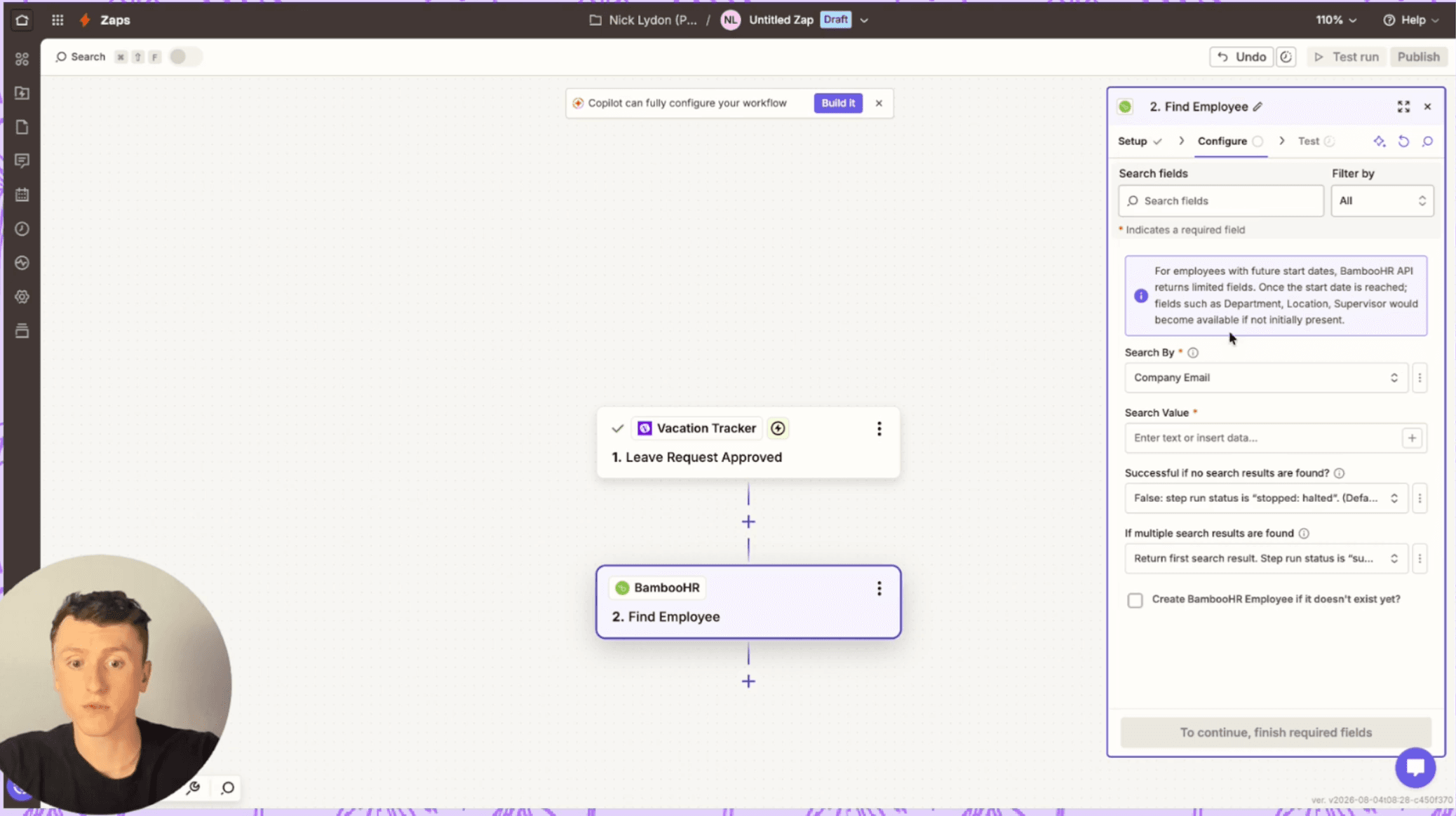Screen dimensions: 1456x816
Task: Open the calendar icon in left sidebar
Action: 22,195
